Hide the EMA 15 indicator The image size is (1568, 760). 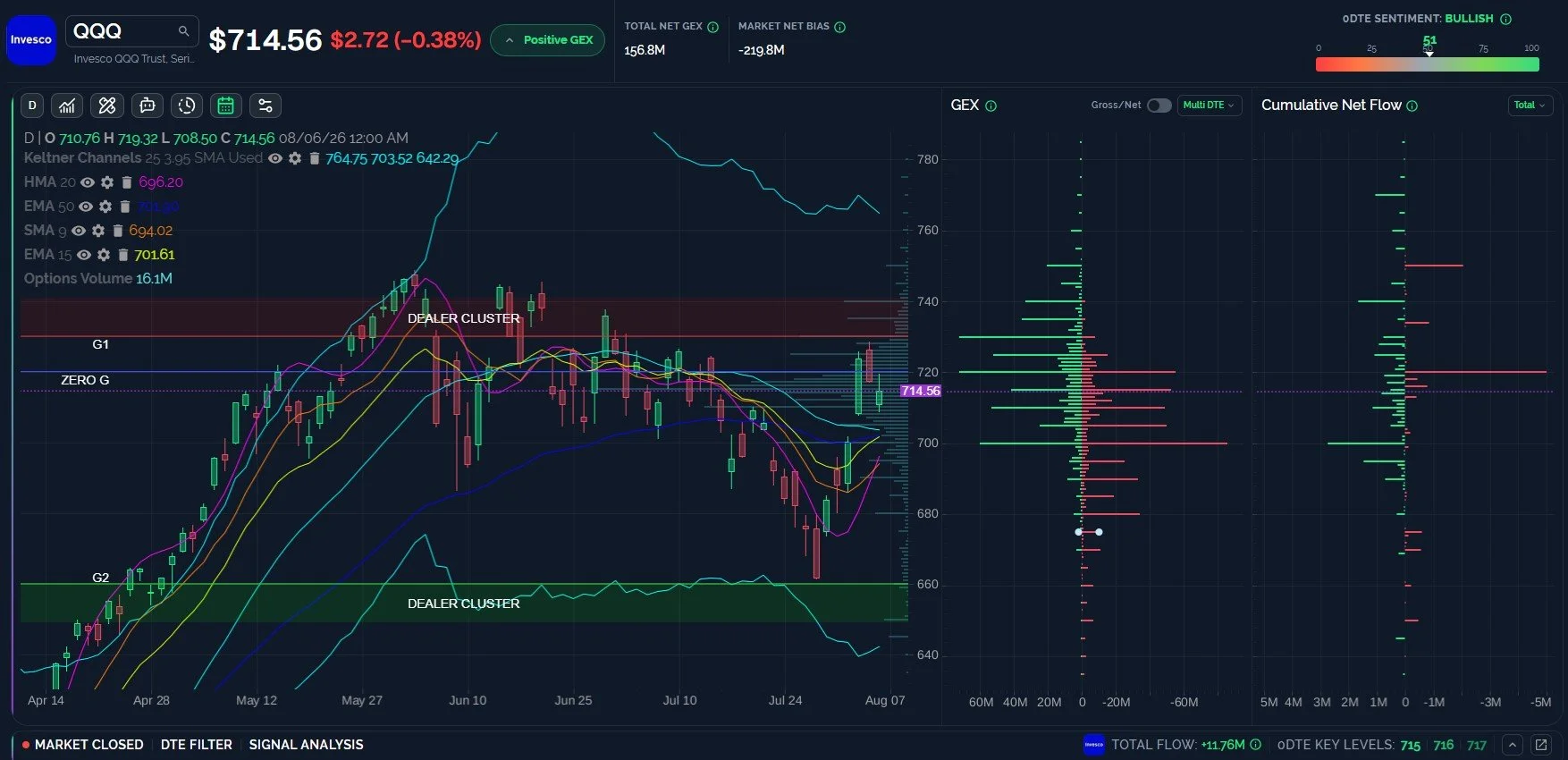[x=84, y=255]
